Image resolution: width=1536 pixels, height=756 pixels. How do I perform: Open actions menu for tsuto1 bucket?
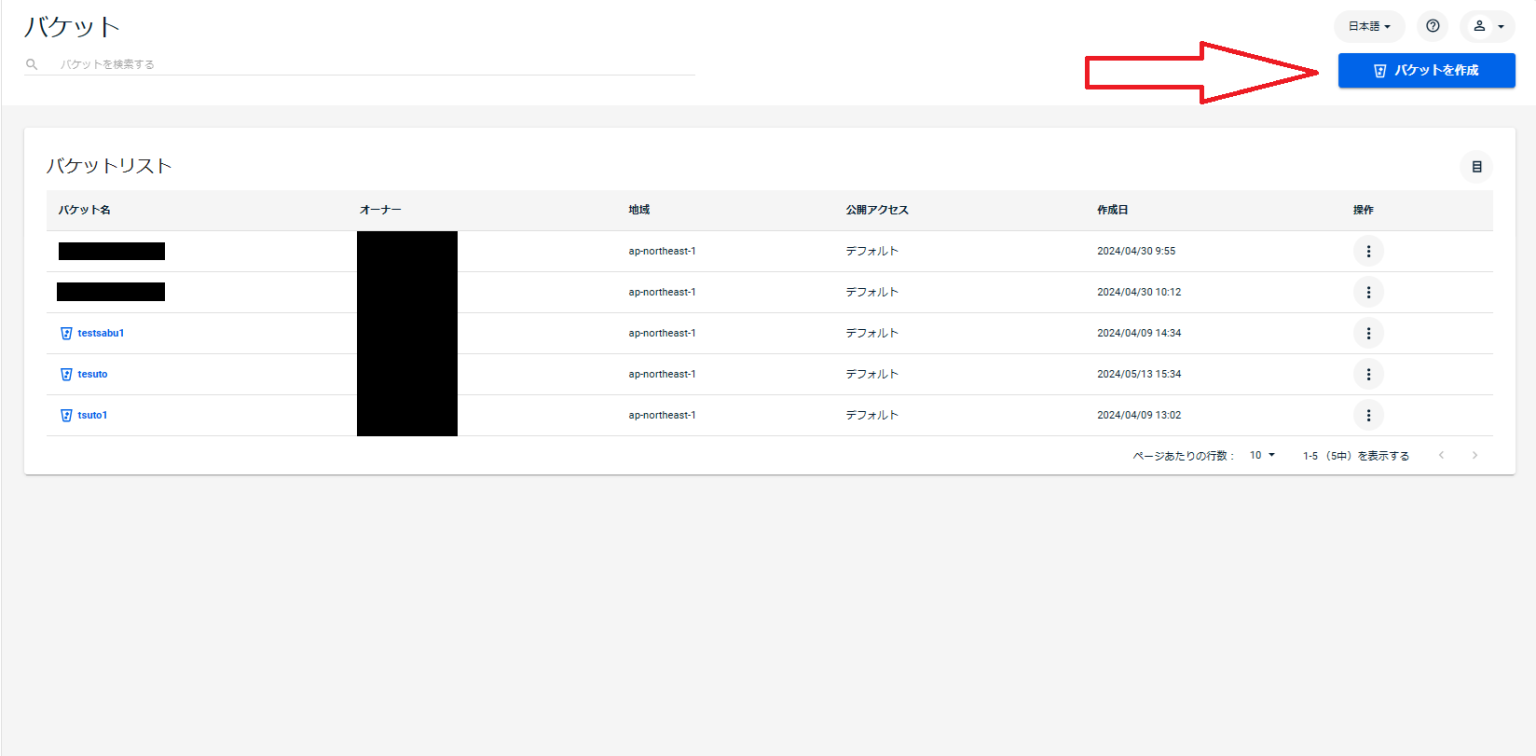click(x=1368, y=415)
